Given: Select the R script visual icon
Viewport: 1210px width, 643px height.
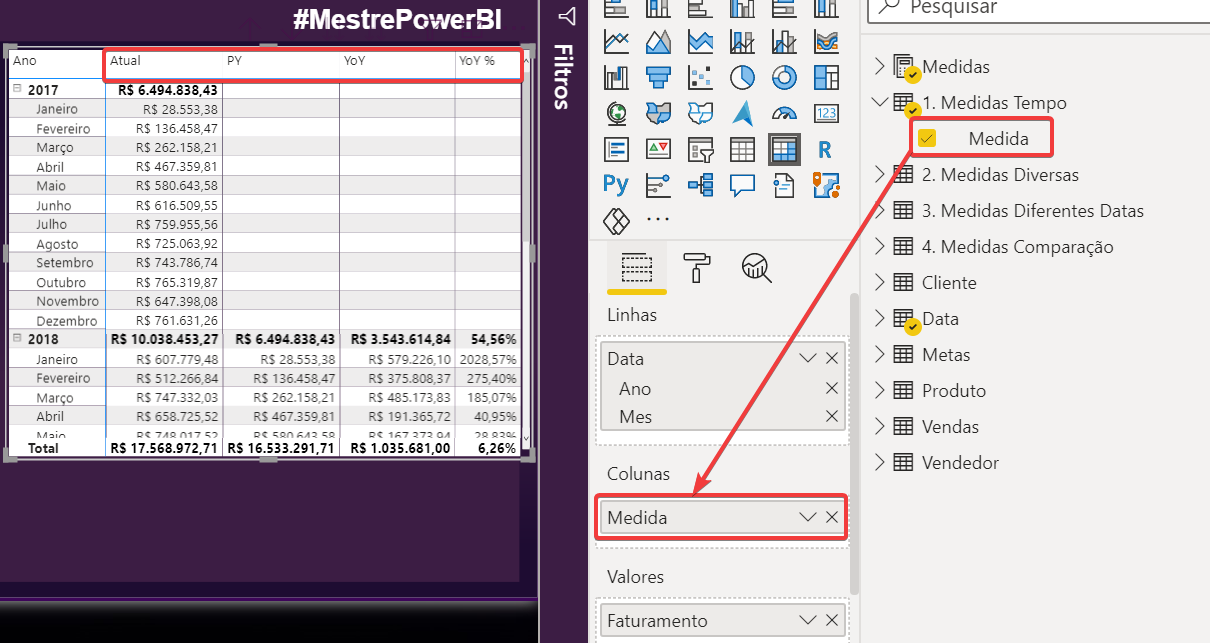Looking at the screenshot, I should tap(826, 149).
